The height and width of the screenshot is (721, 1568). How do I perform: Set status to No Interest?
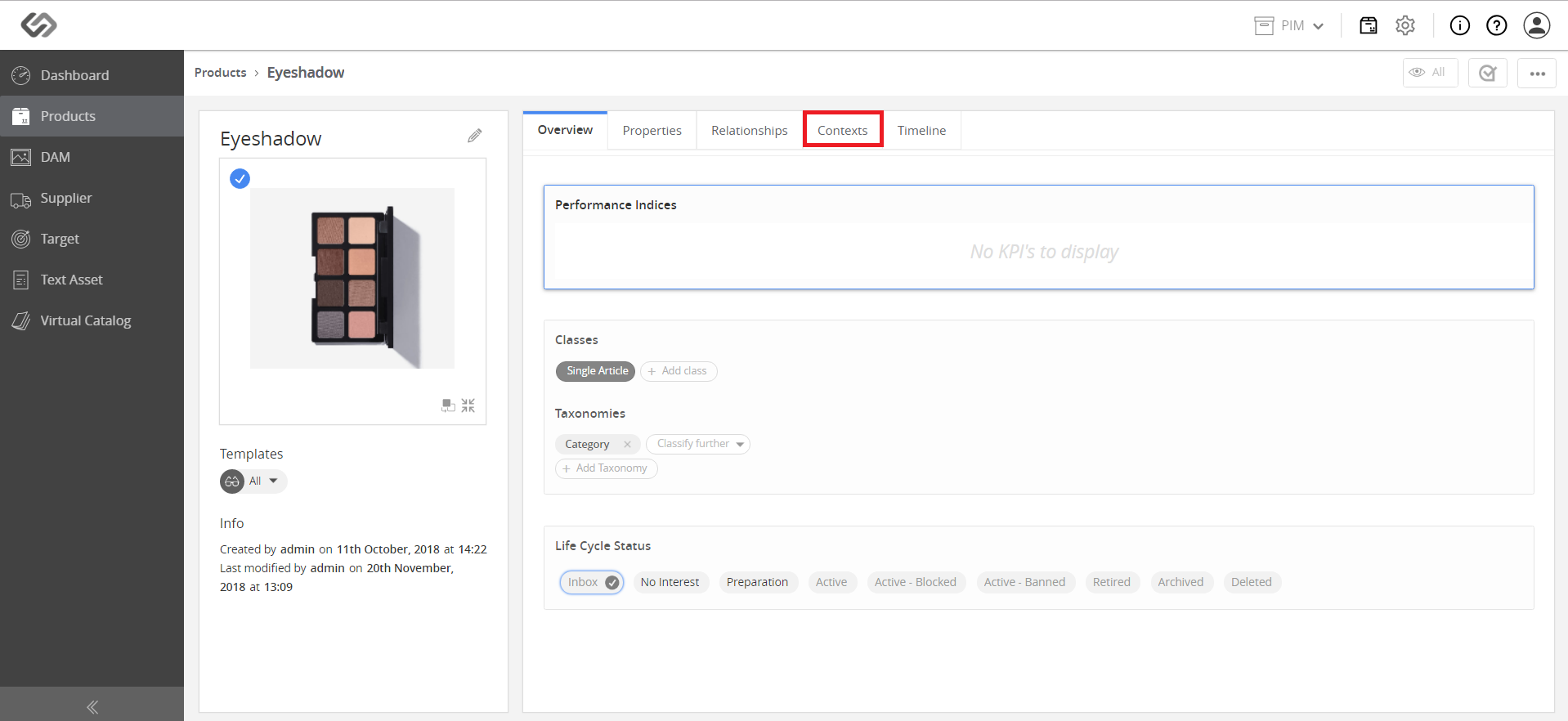(670, 582)
